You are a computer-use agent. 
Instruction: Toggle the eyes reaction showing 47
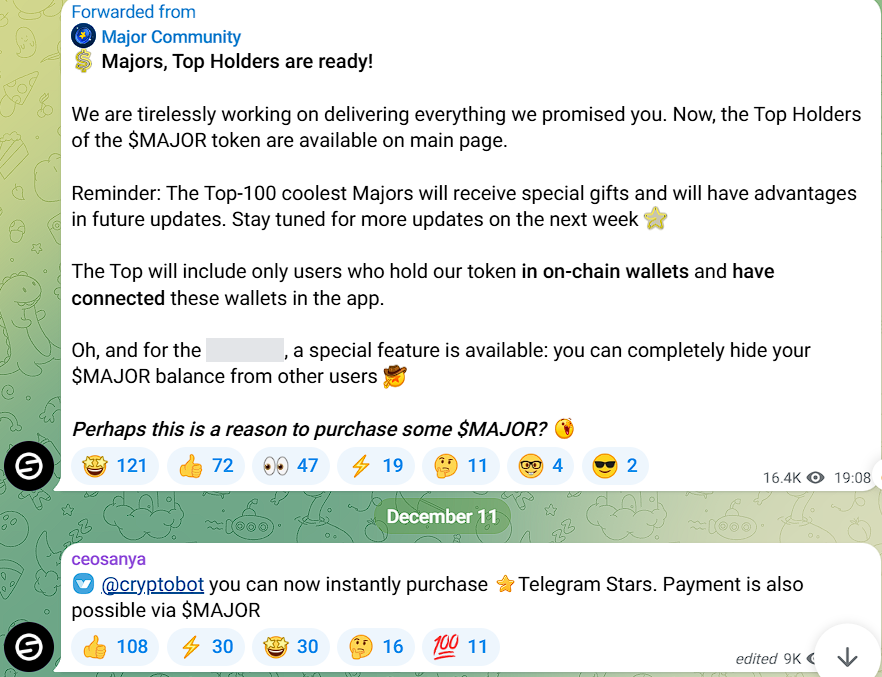pyautogui.click(x=291, y=466)
